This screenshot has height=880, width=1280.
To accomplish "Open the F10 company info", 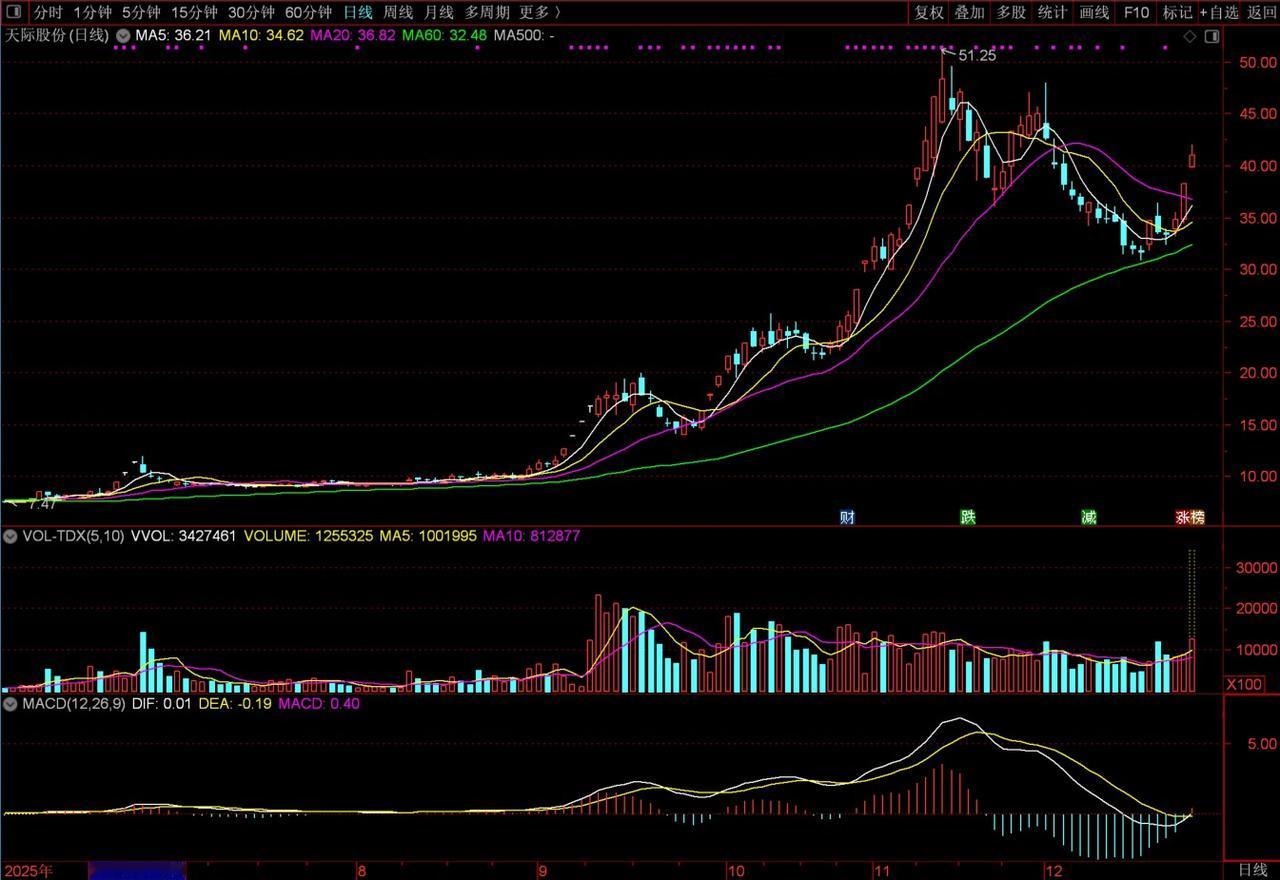I will pos(1136,12).
